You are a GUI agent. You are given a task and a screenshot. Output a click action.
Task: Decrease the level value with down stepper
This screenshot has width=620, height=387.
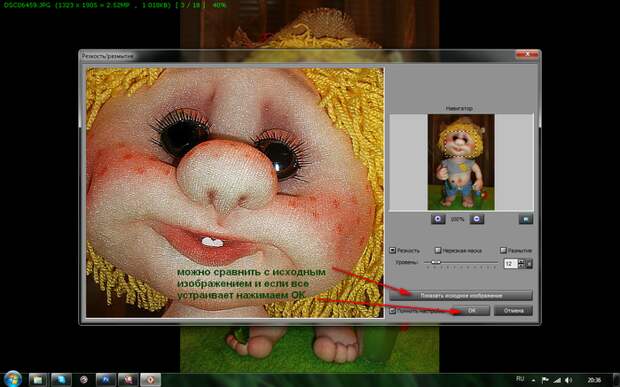point(521,266)
